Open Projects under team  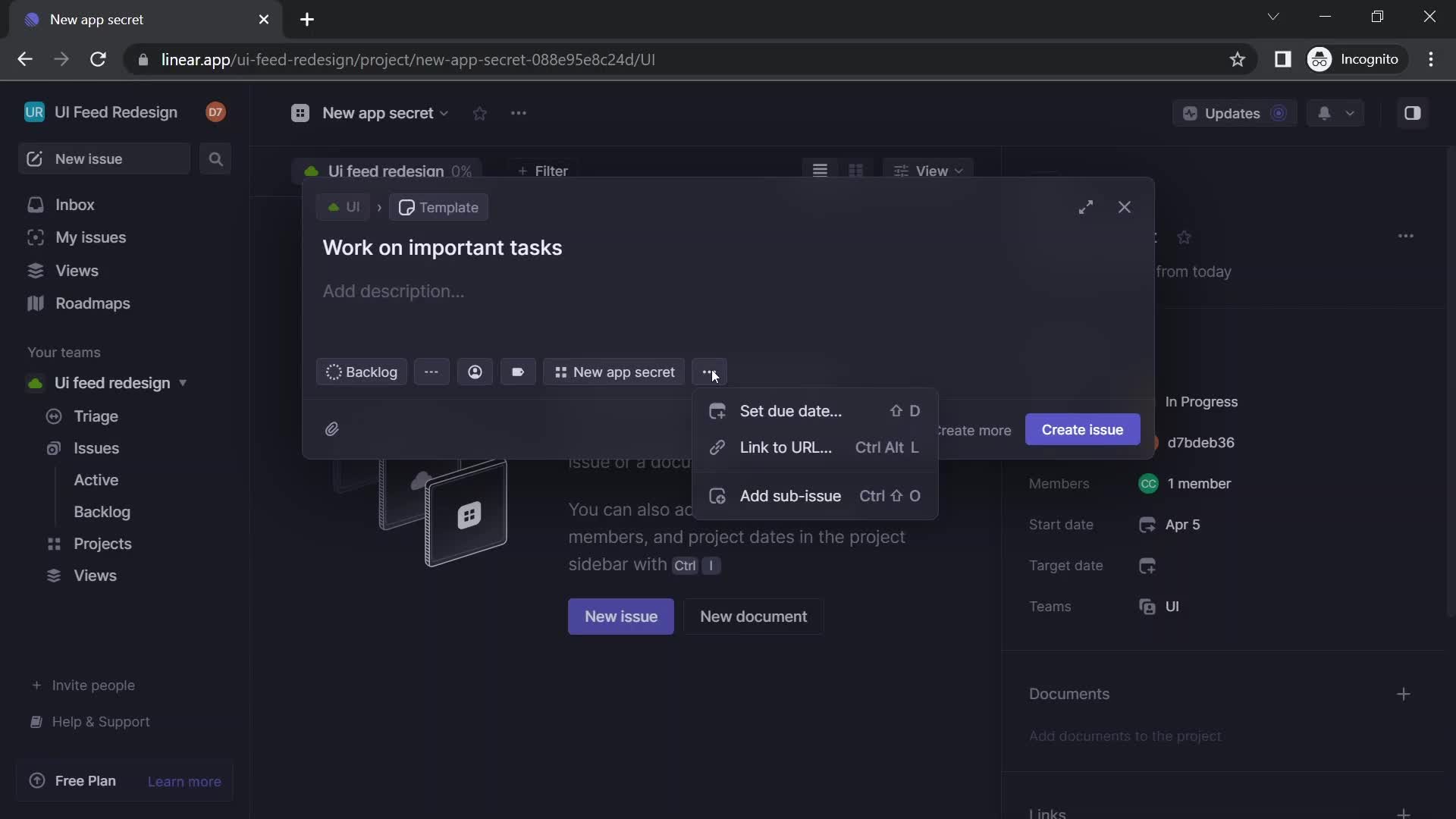[102, 544]
